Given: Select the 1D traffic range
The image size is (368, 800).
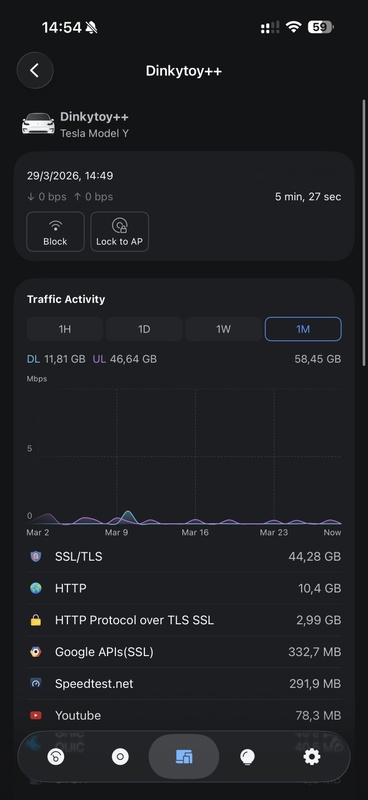Looking at the screenshot, I should pyautogui.click(x=144, y=329).
